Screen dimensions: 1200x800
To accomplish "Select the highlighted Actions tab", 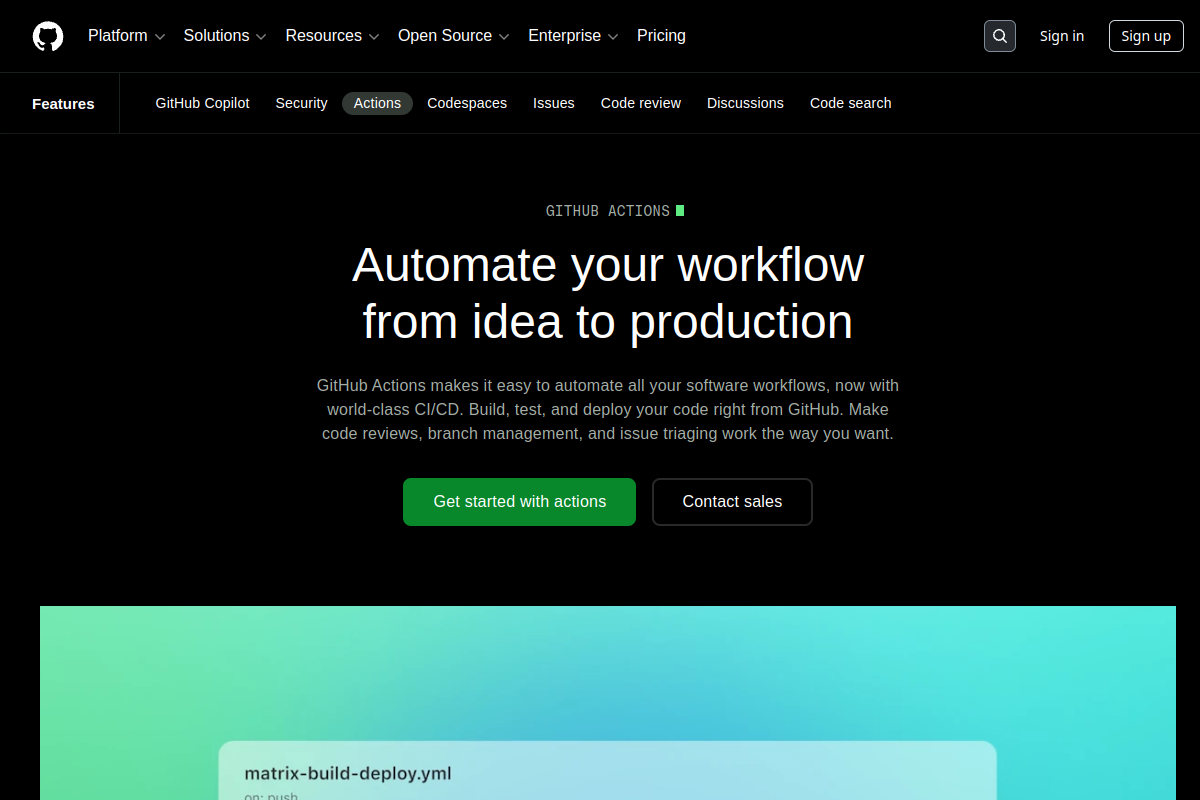I will tap(377, 103).
